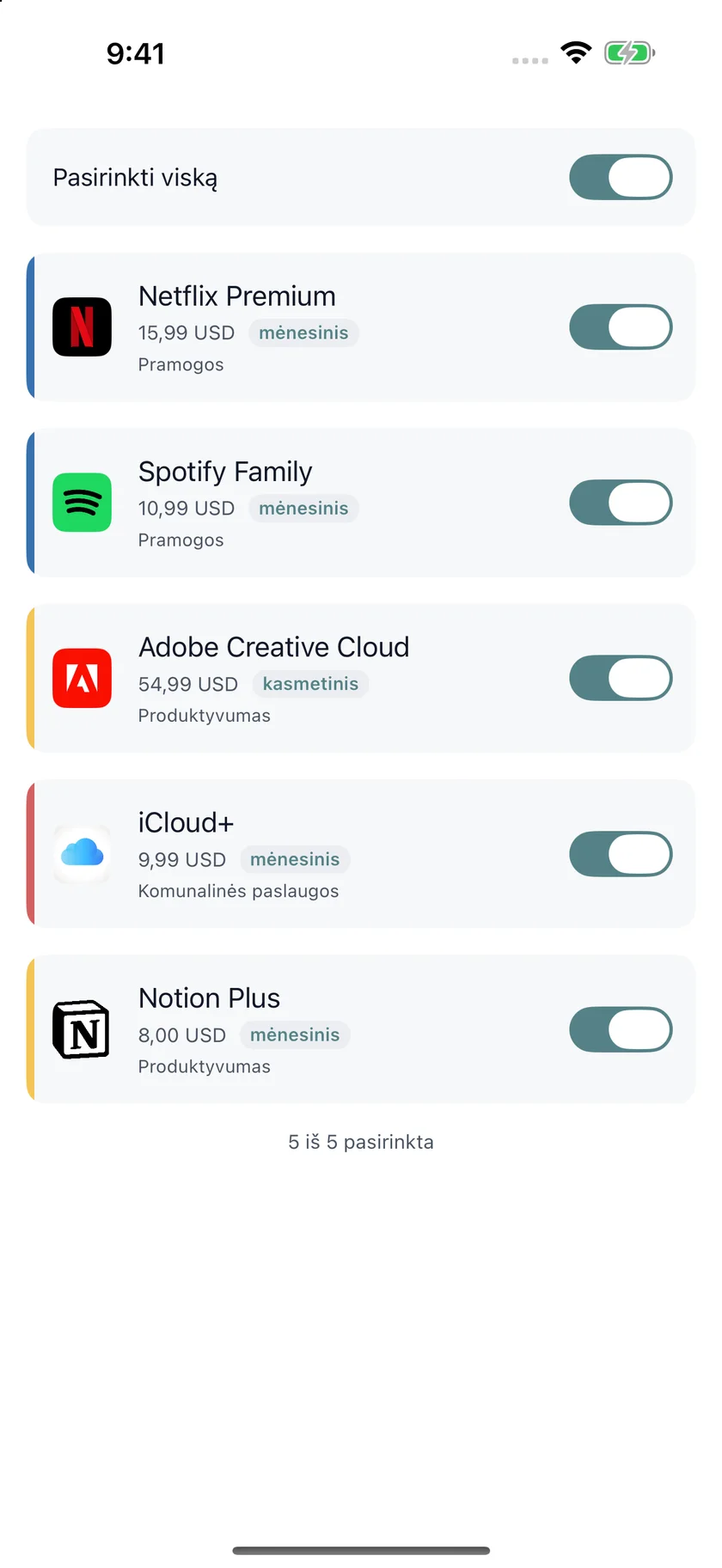Tap the Netflix app icon

tap(82, 326)
